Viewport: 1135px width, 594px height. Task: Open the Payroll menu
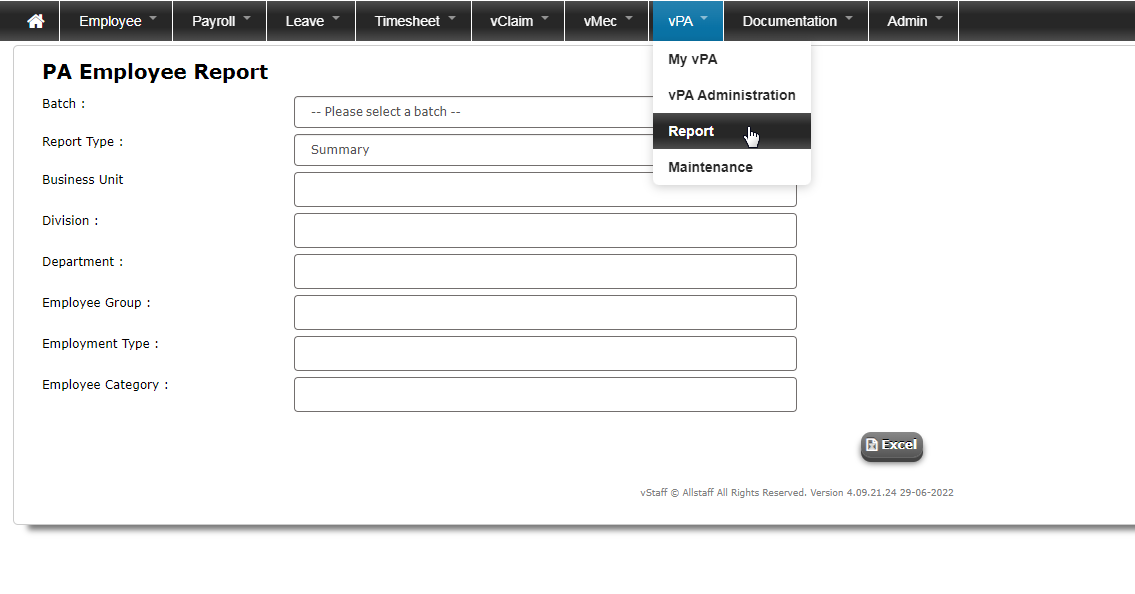(220, 21)
